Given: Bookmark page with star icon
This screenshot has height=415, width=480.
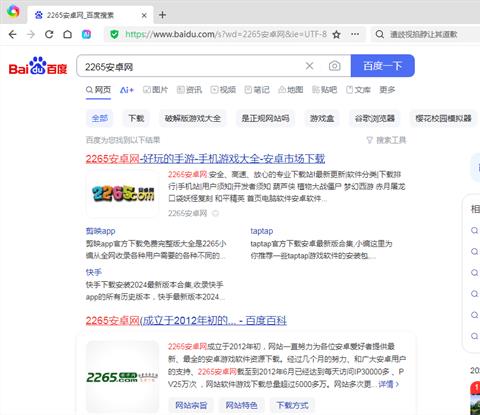Looking at the screenshot, I should tap(337, 34).
